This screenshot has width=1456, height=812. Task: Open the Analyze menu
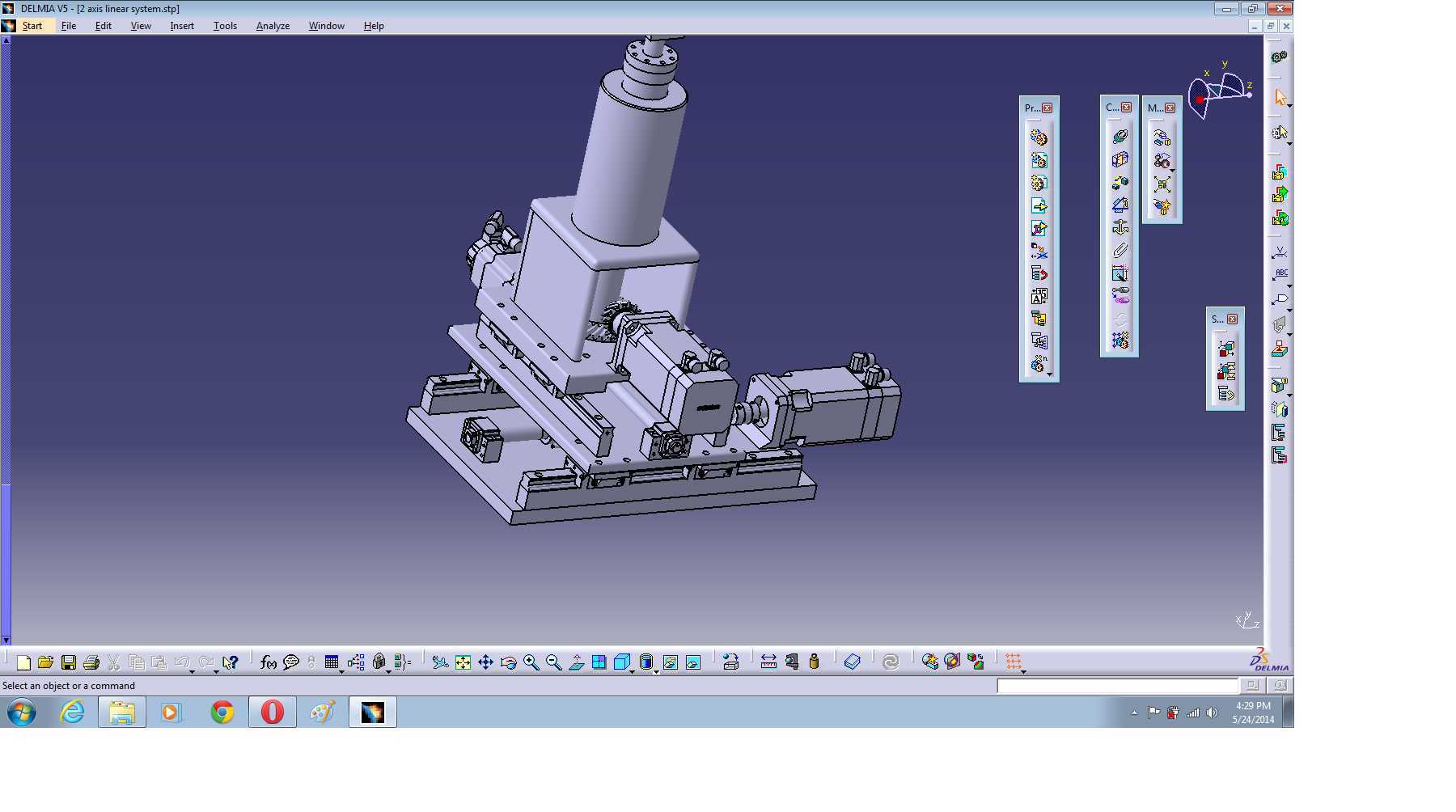click(273, 26)
